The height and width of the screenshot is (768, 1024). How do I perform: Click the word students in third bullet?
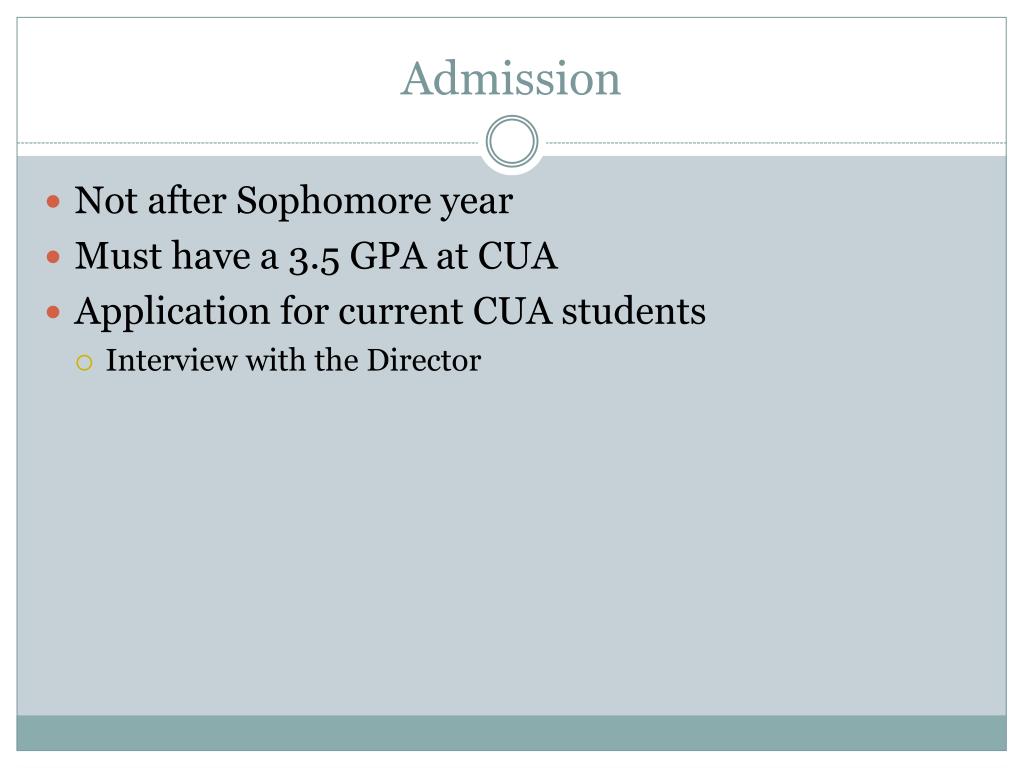tap(633, 311)
